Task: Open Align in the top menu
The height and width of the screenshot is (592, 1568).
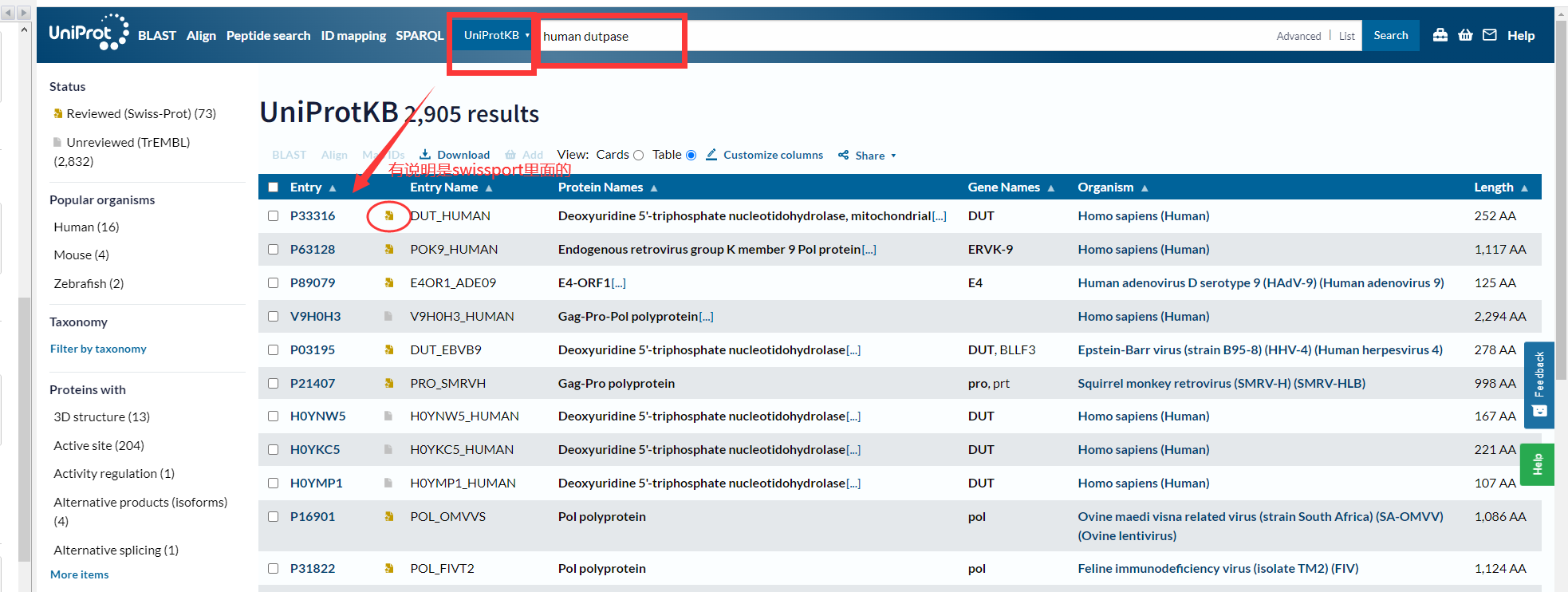Action: pos(201,35)
